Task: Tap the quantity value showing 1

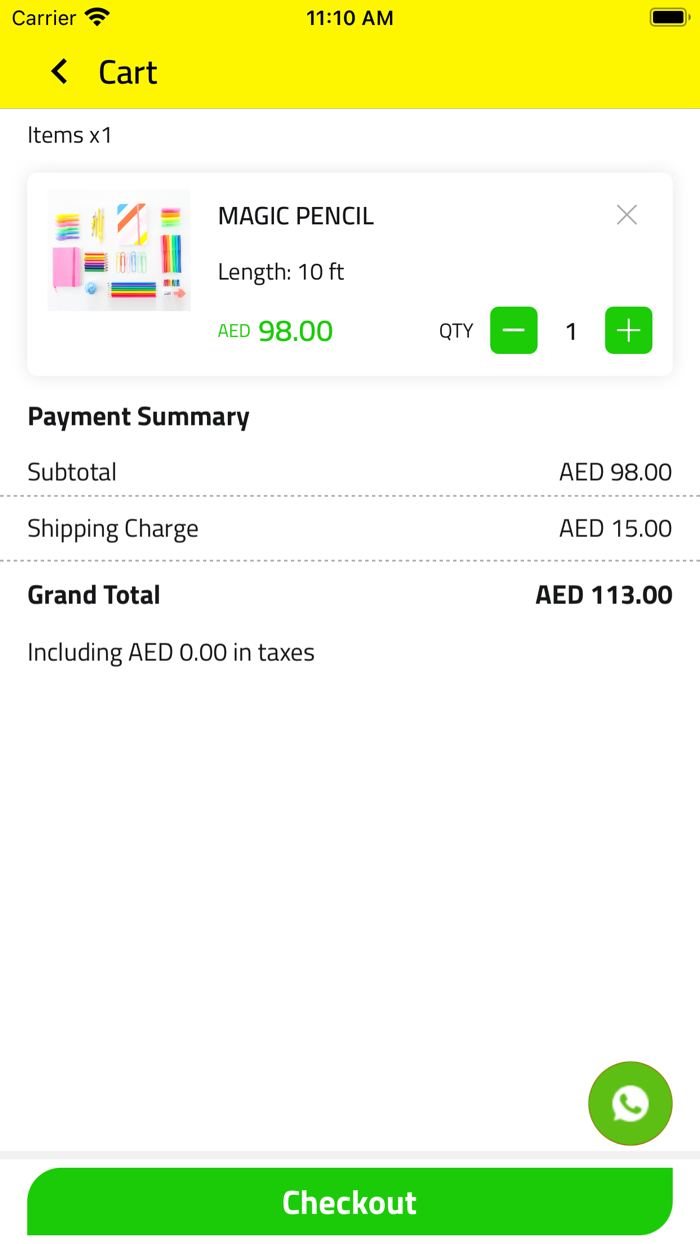Action: point(571,330)
